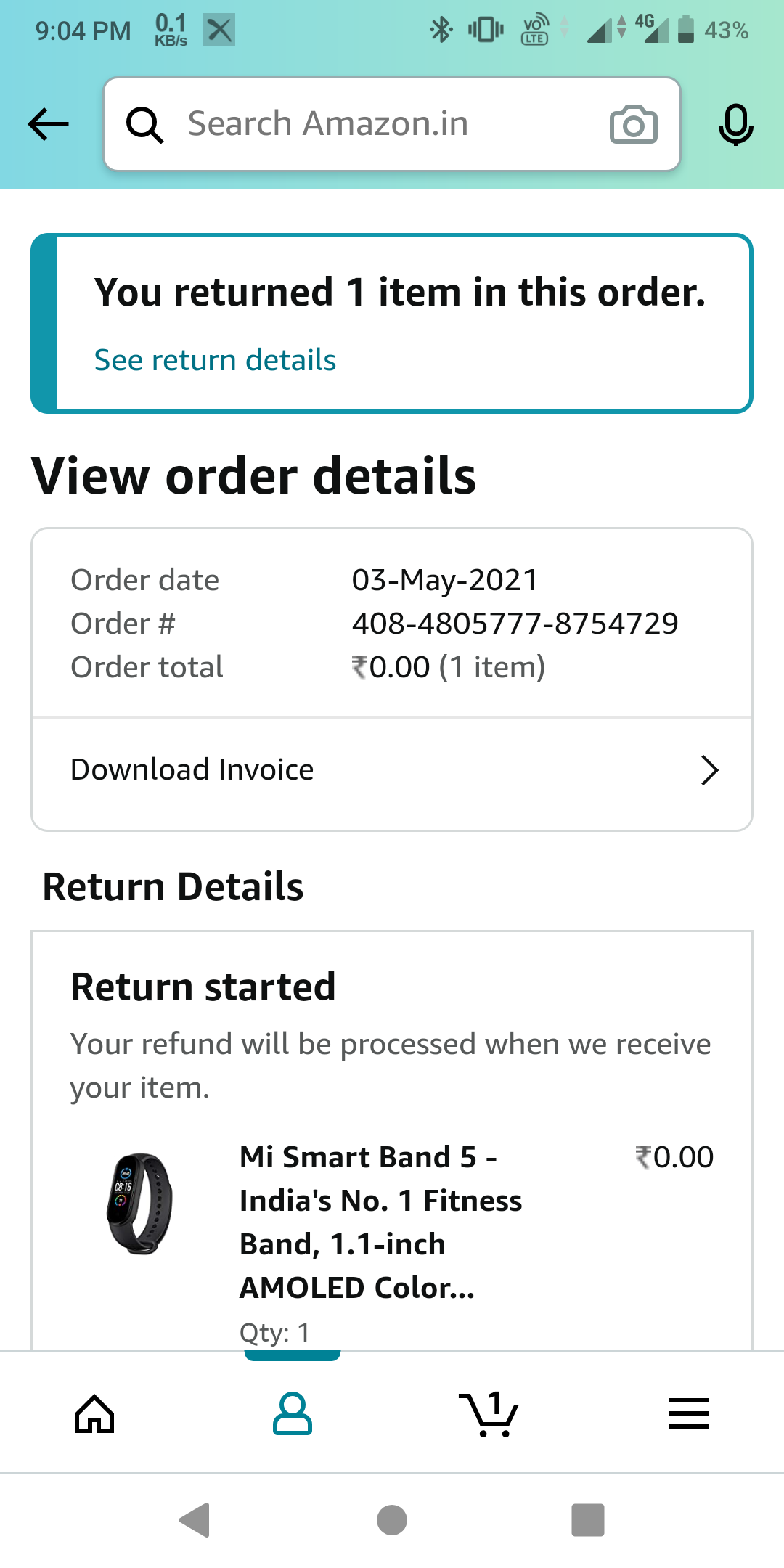Open the shopping cart icon
This screenshot has width=784, height=1568.
489,1413
